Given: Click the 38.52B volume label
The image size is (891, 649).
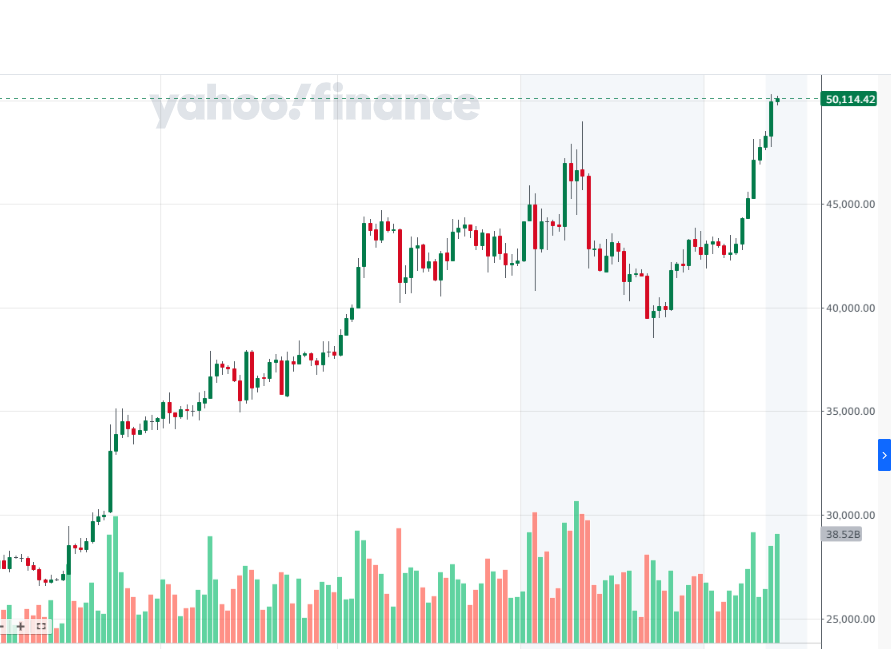Looking at the screenshot, I should pyautogui.click(x=842, y=535).
